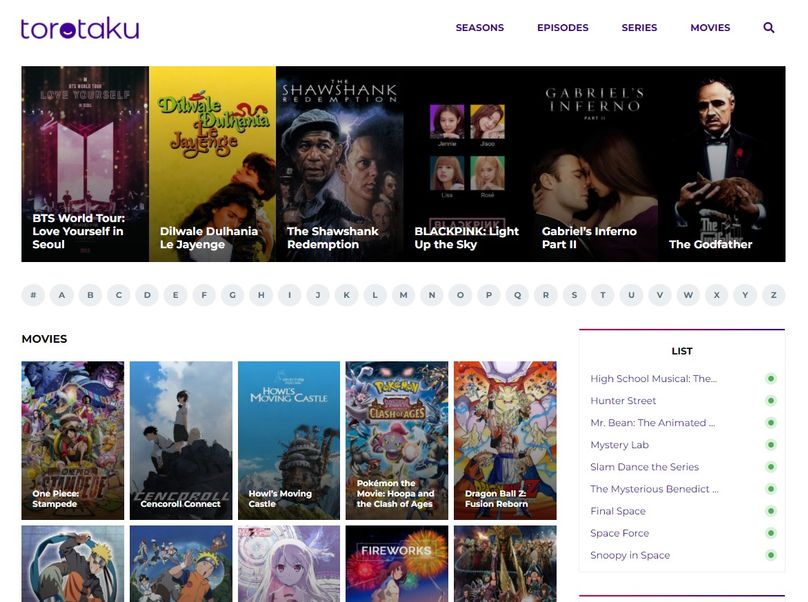Select letter S in alphabet filter
Viewport: 808px width, 602px height.
(x=574, y=295)
